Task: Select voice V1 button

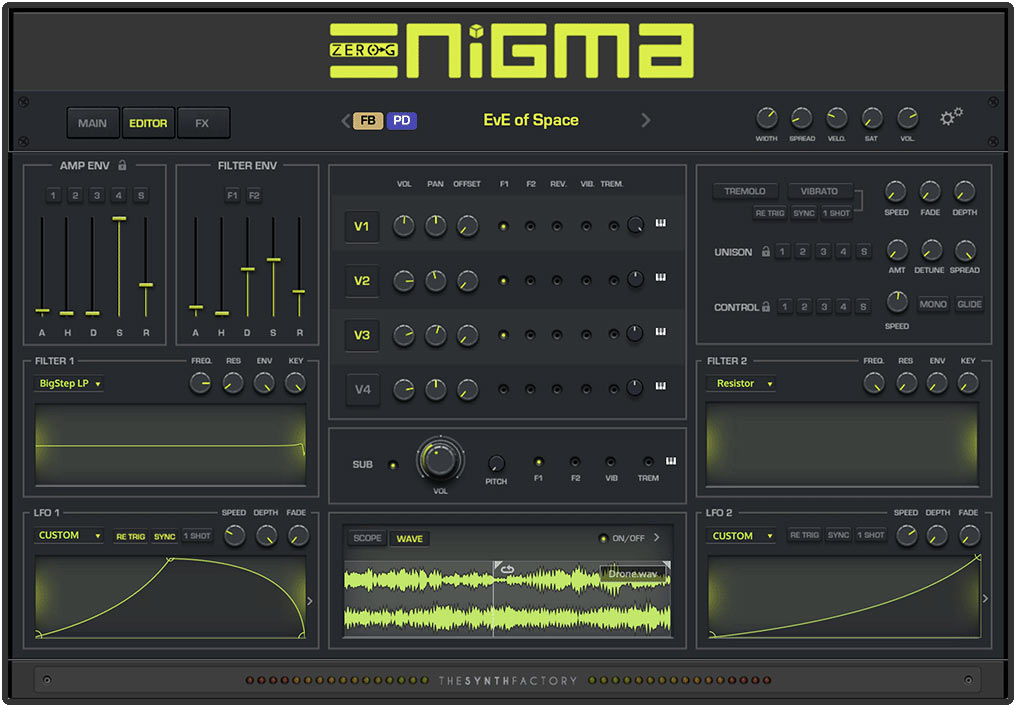Action: click(x=362, y=227)
